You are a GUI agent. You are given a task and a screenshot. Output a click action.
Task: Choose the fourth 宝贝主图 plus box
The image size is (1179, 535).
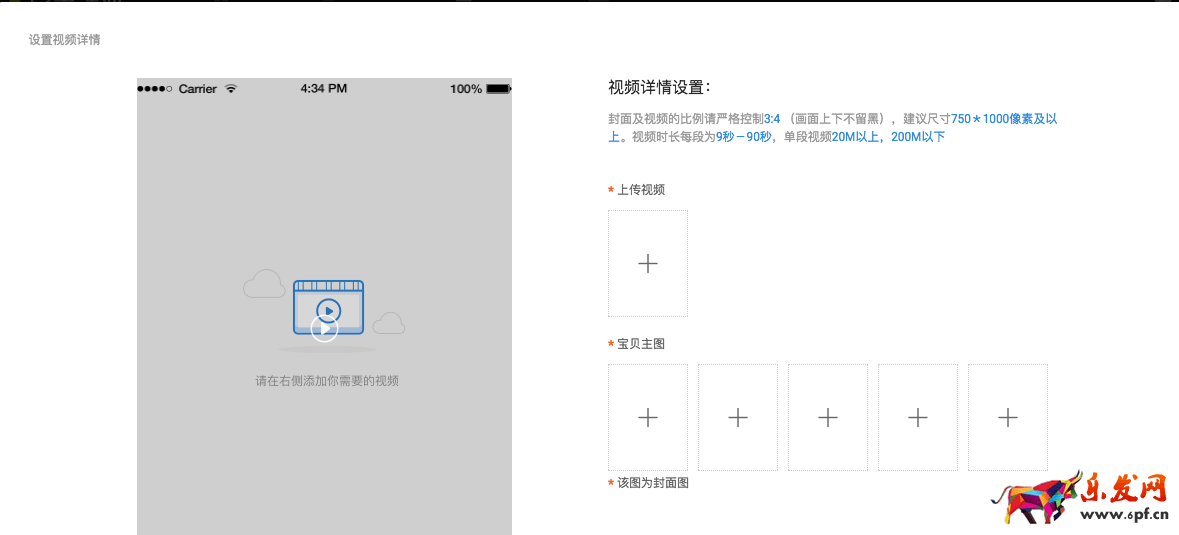pos(917,417)
